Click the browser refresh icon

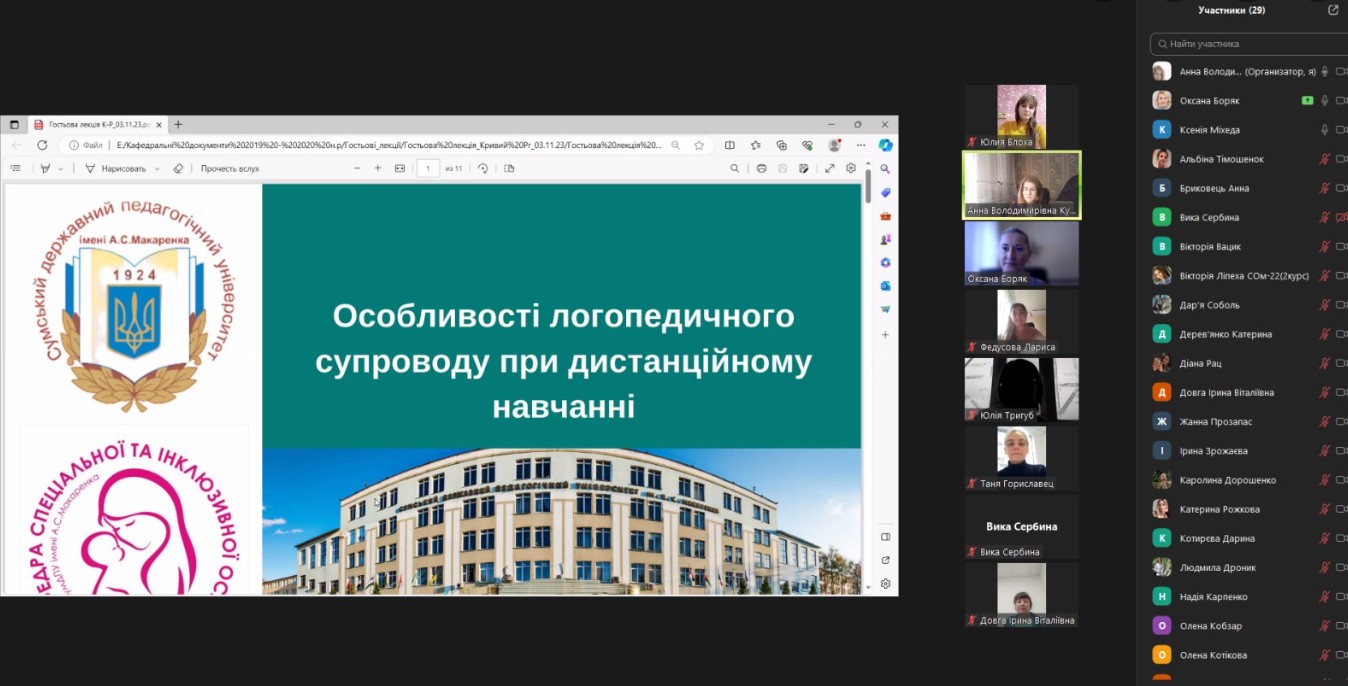(x=42, y=145)
